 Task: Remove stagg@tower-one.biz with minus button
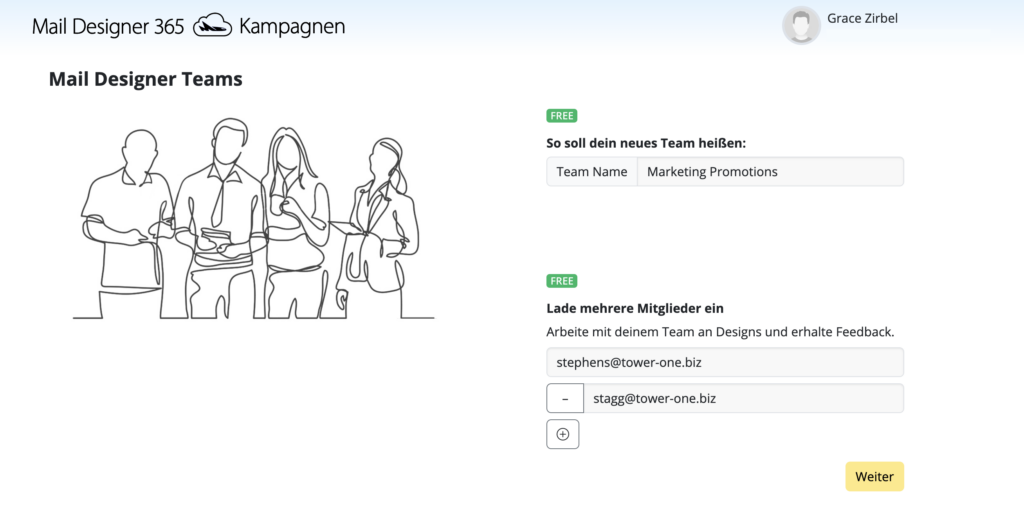pos(565,398)
